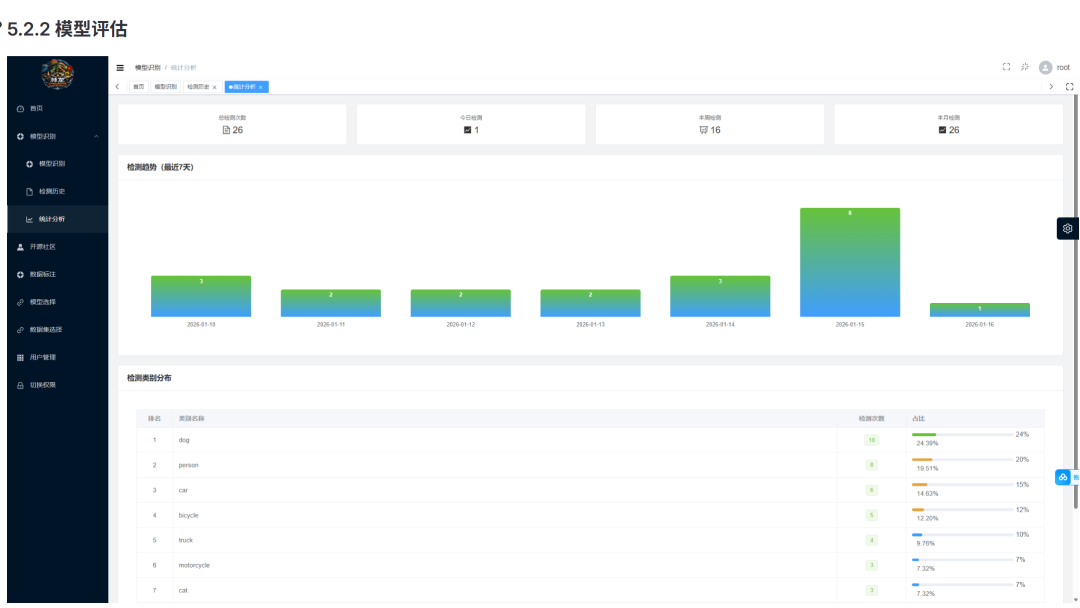Click the 2026-01-14 bar in the trend chart
Viewport: 1080px width, 608px height.
(x=720, y=296)
